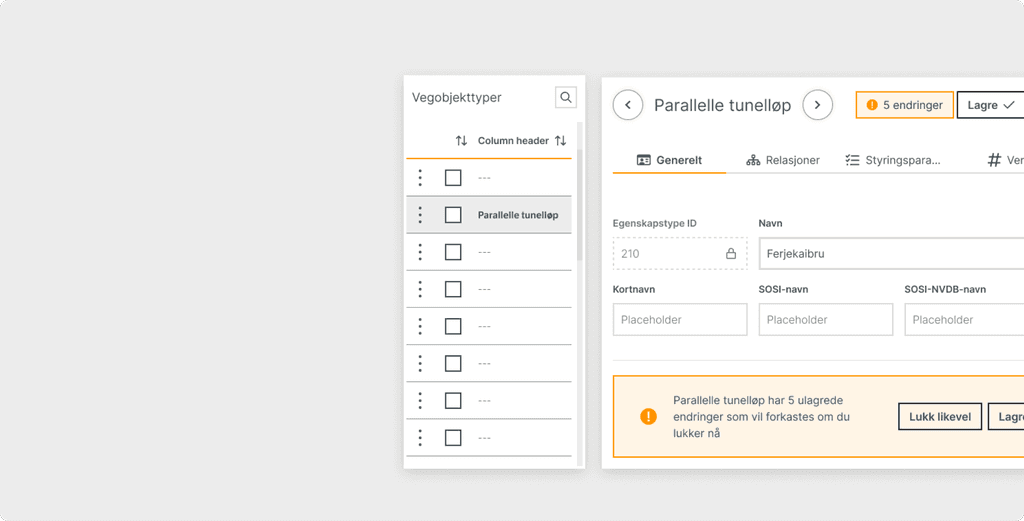
Task: Open three-dot menu on first table row
Action: pos(420,178)
